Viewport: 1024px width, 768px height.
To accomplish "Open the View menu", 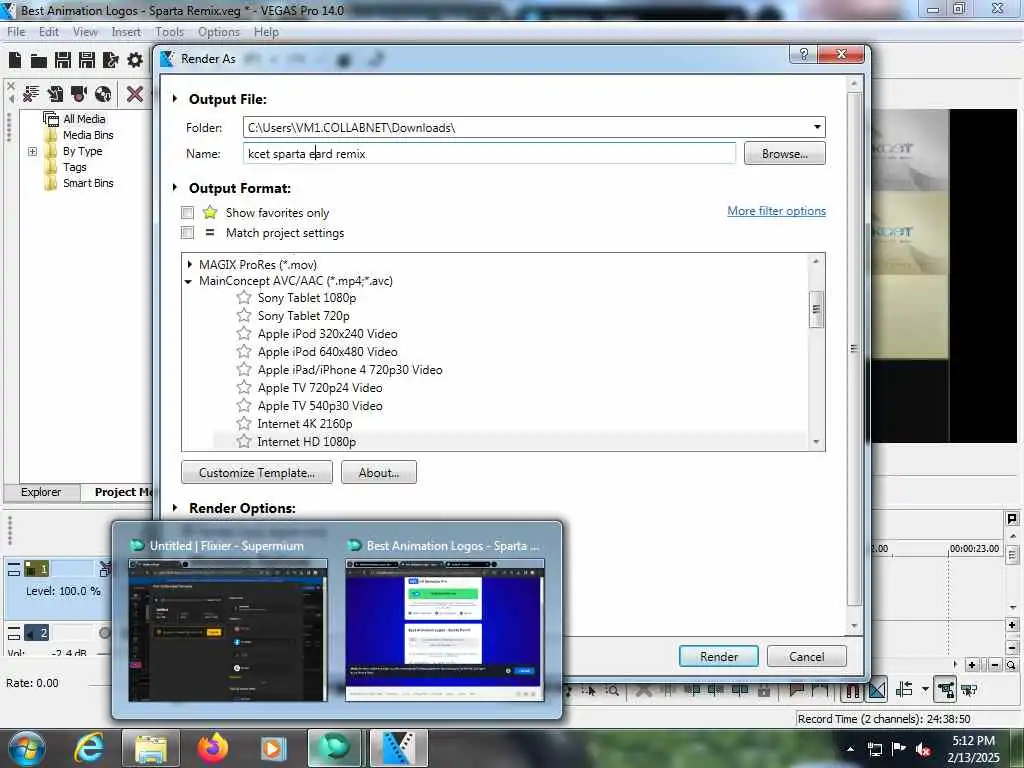I will (85, 32).
